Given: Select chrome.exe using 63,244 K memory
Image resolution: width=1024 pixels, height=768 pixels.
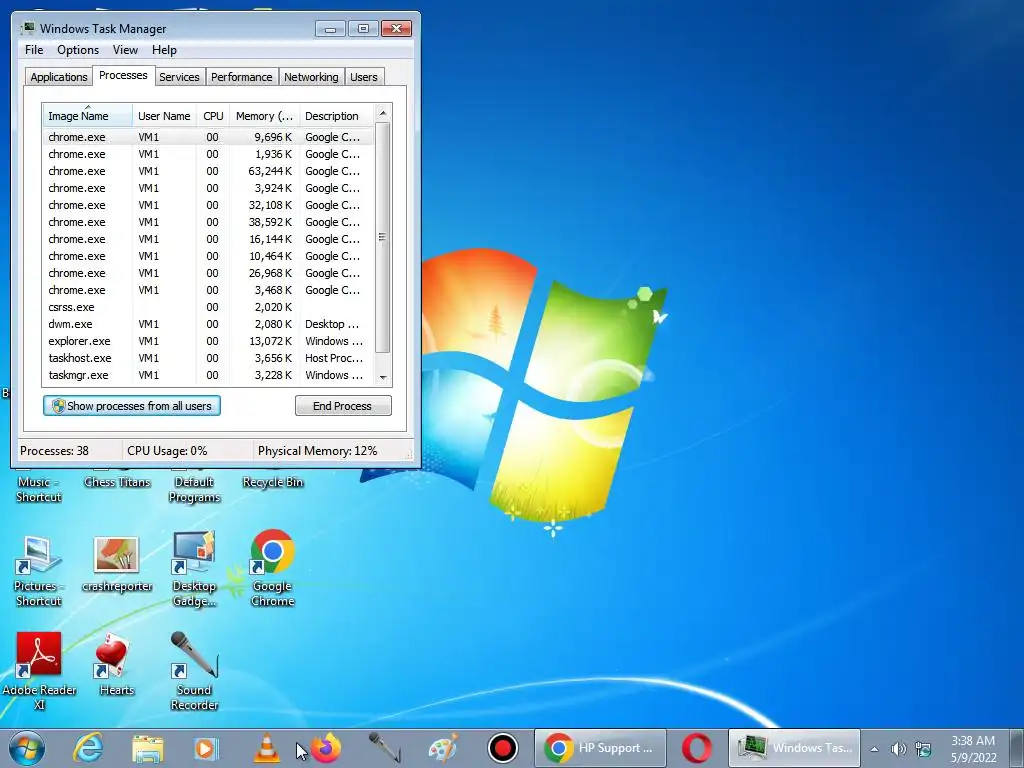Looking at the screenshot, I should click(x=208, y=171).
